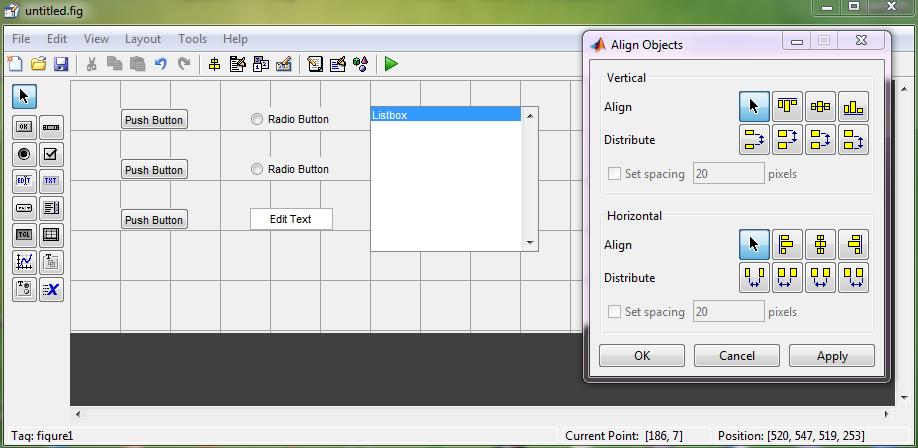Image resolution: width=918 pixels, height=448 pixels.
Task: Horizontally distribute by left edges
Action: pyautogui.click(x=787, y=277)
